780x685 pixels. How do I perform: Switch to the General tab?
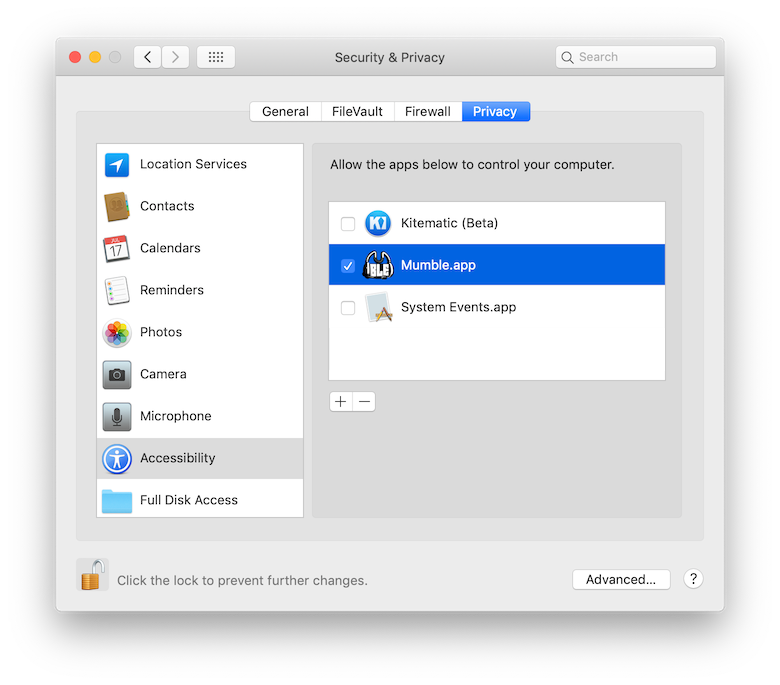tap(286, 111)
